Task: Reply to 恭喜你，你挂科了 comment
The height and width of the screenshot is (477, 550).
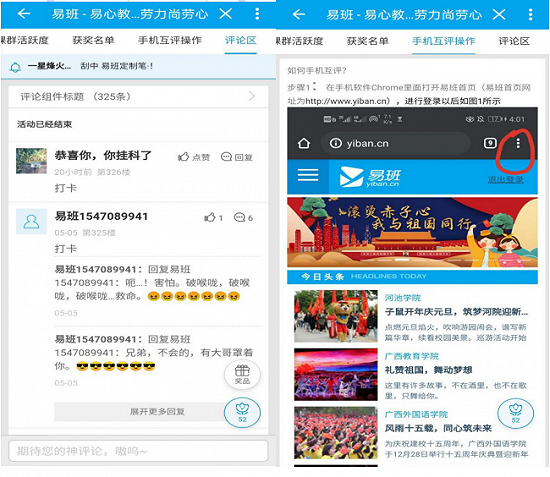Action: click(x=237, y=157)
